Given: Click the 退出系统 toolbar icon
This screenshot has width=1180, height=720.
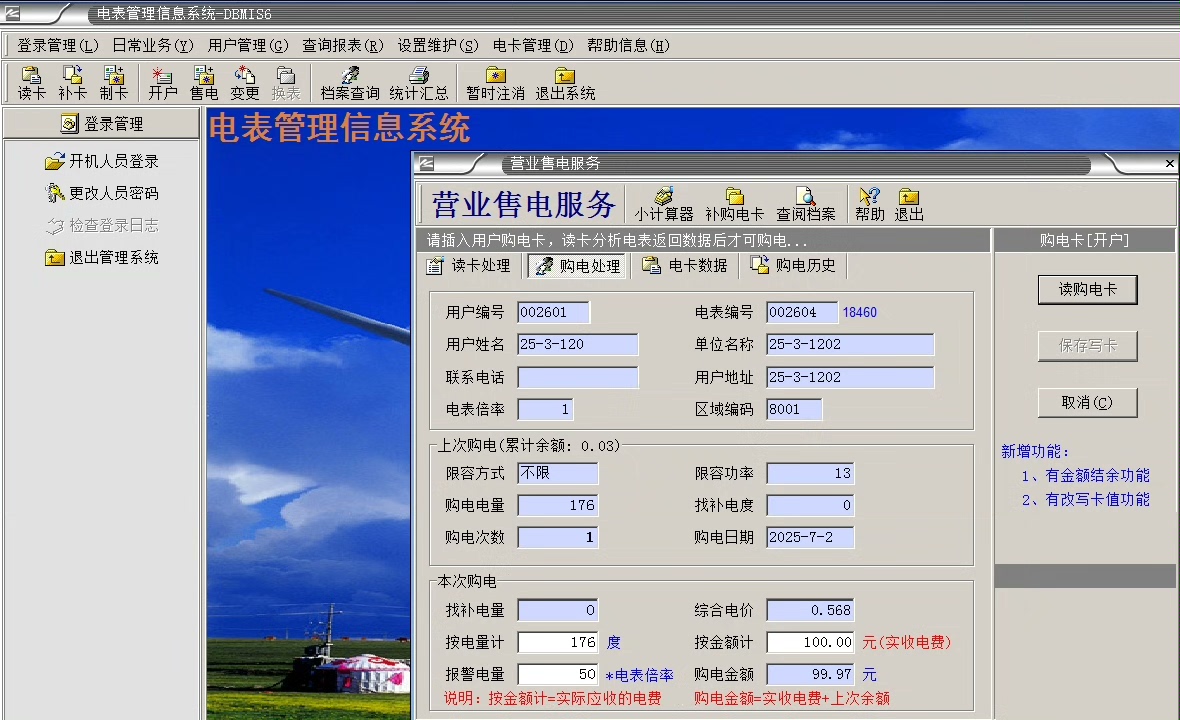Looking at the screenshot, I should coord(565,83).
